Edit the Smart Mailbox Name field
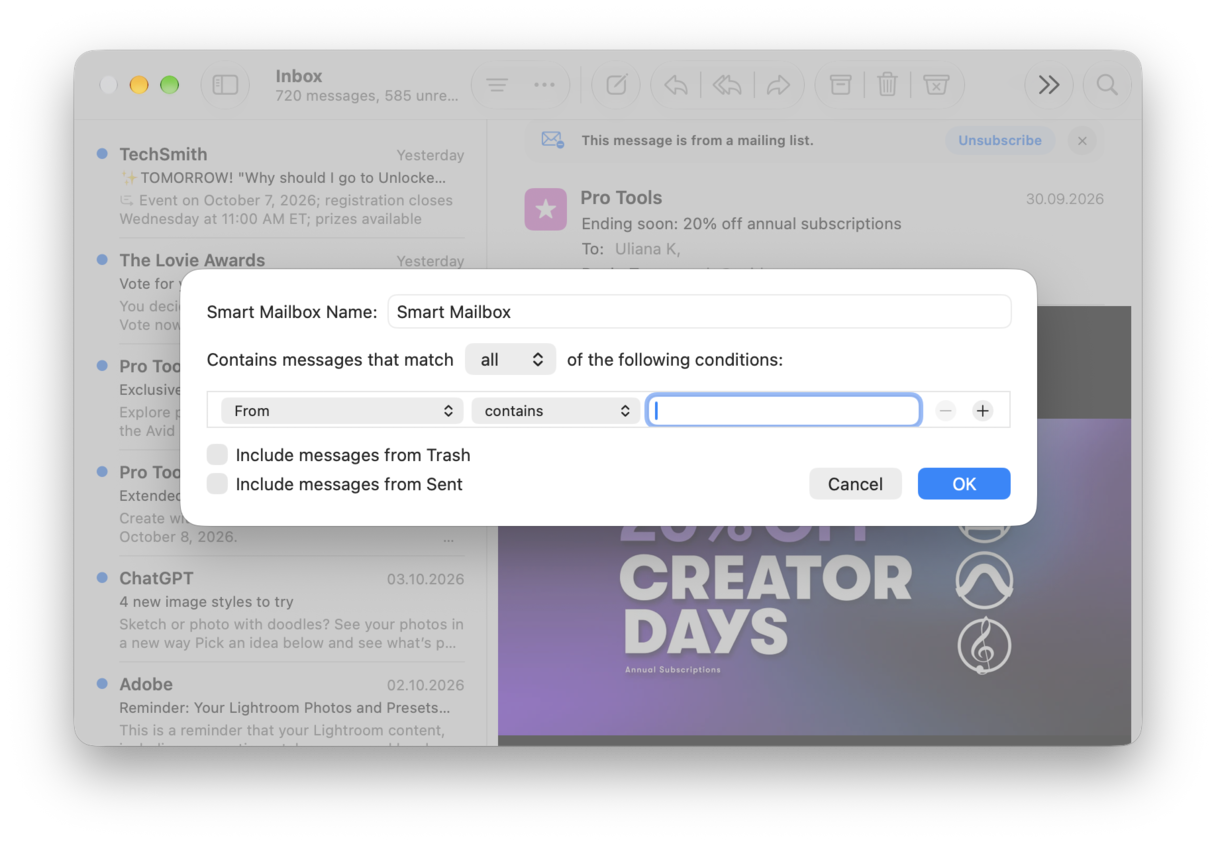 click(x=699, y=312)
